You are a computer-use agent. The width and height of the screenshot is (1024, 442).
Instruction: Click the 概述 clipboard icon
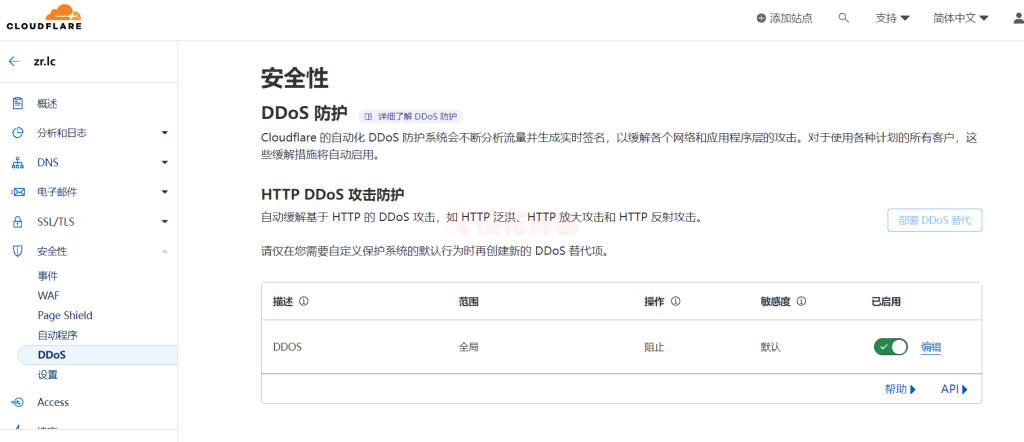point(18,103)
